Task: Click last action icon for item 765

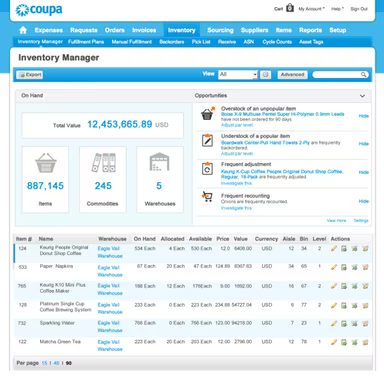Action: (x=365, y=286)
